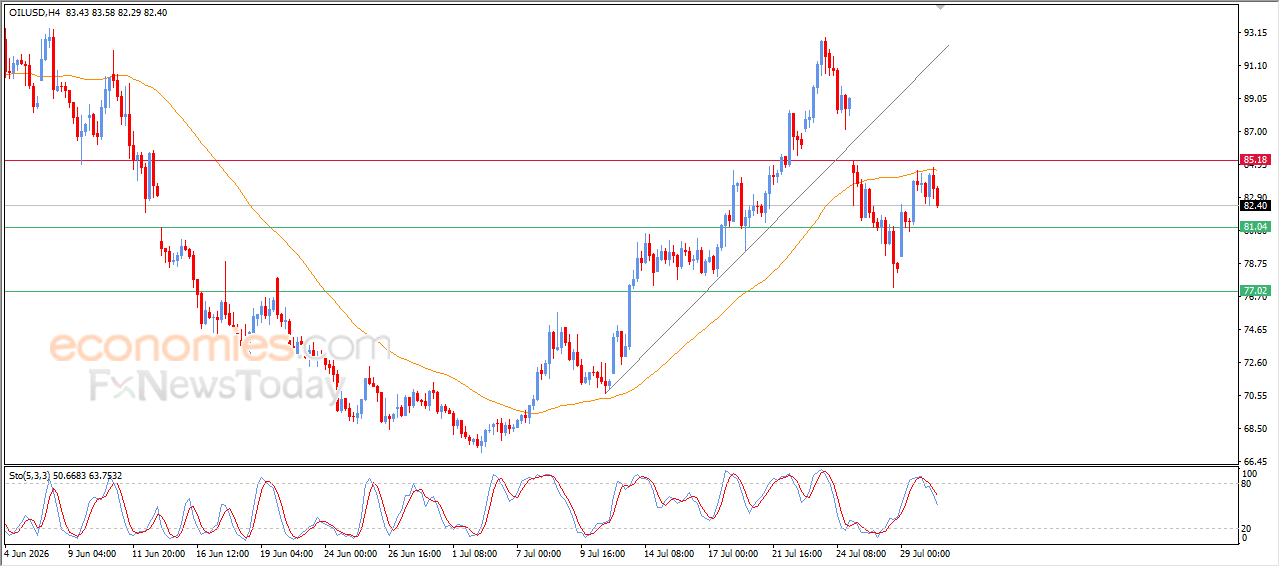Select the green 81.04 price level tag
Viewport: 1280px width, 567px height.
point(1255,227)
